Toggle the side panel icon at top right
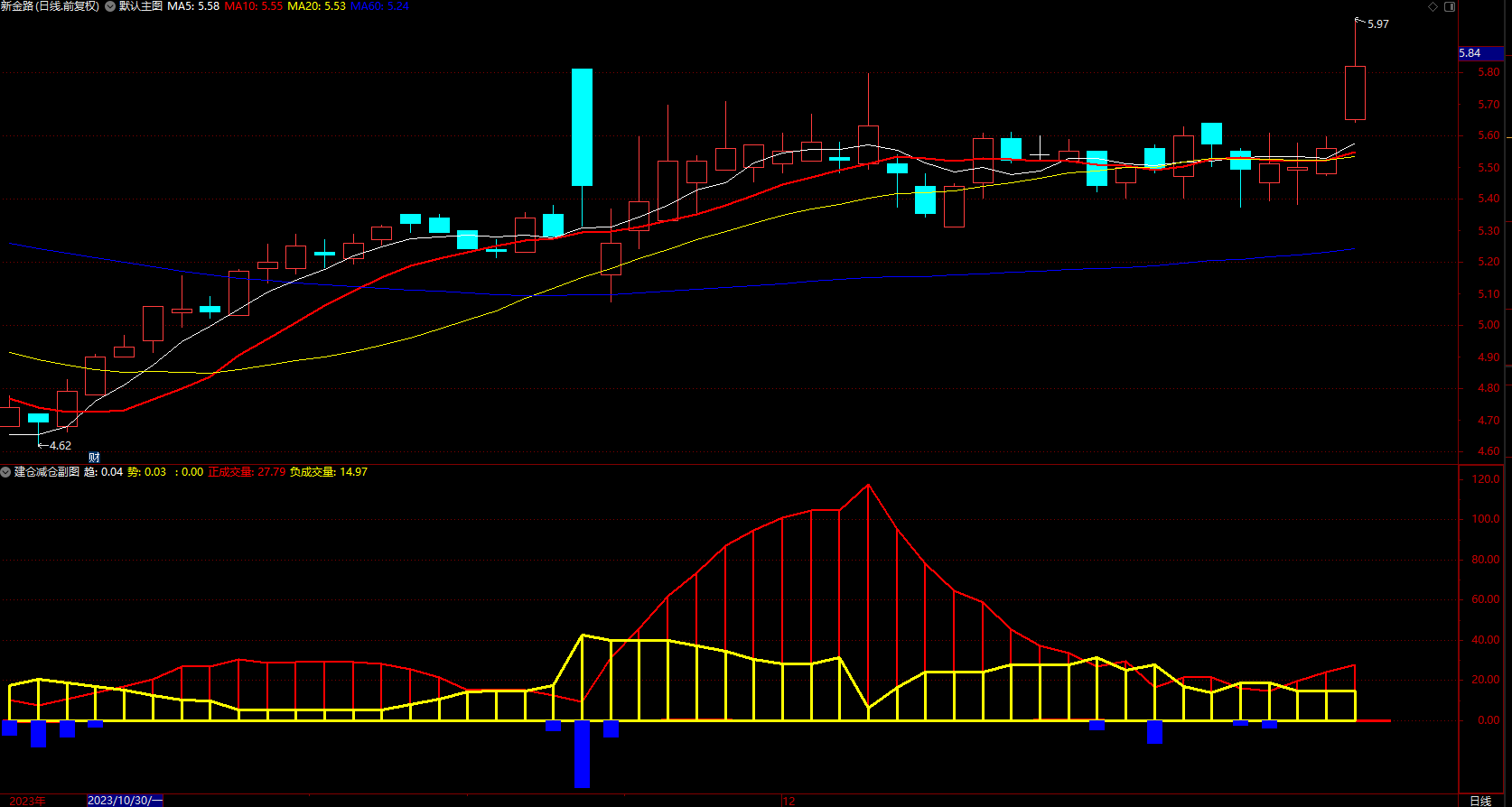 tap(1450, 6)
